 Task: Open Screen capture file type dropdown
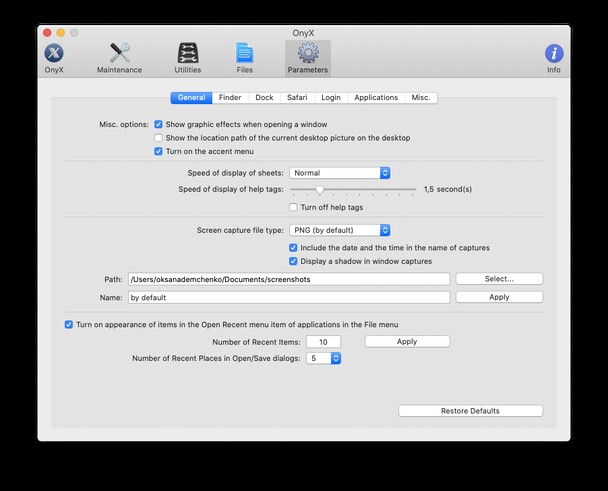point(340,230)
